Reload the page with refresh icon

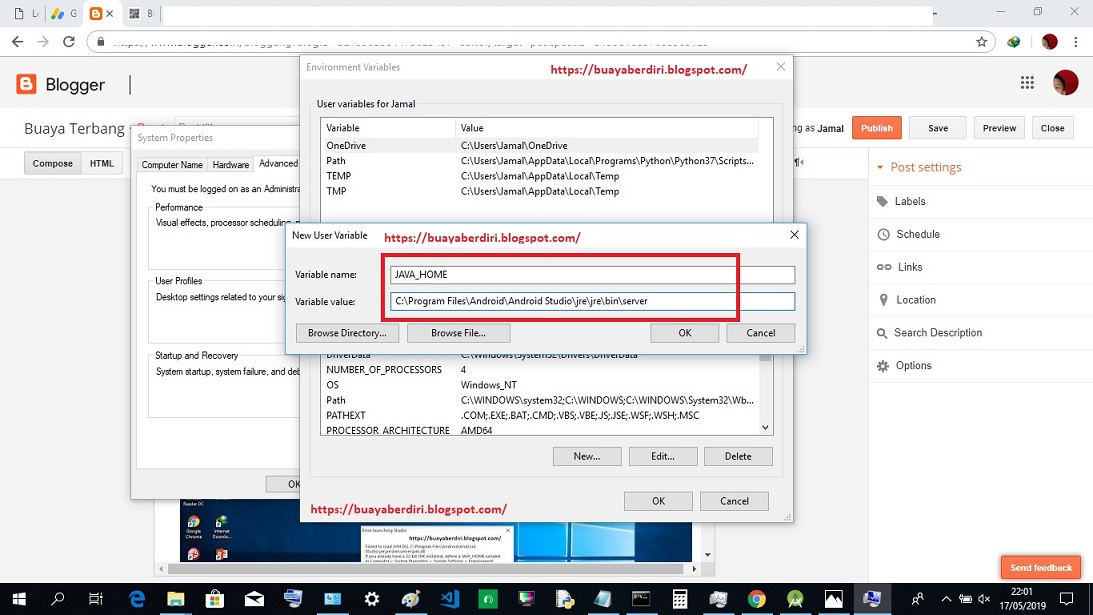click(68, 42)
